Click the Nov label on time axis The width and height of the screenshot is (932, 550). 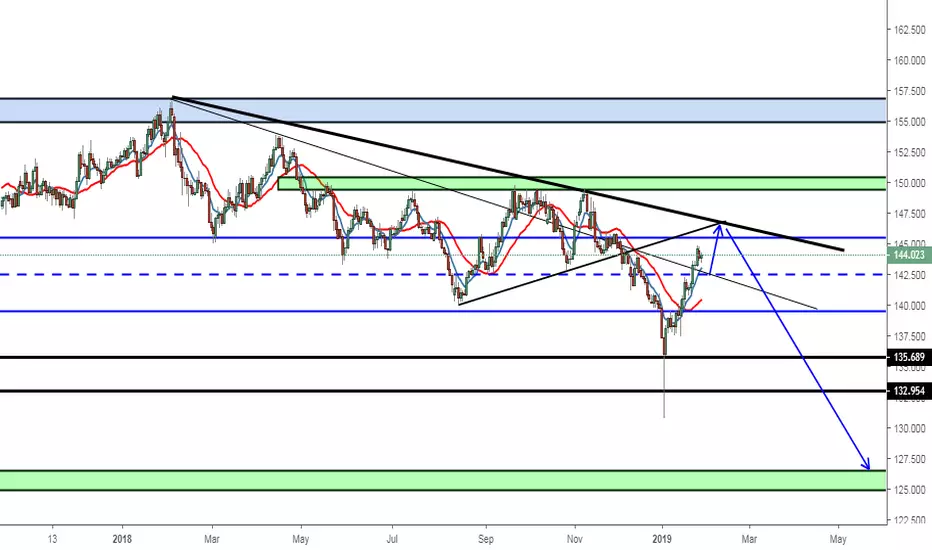tap(574, 539)
